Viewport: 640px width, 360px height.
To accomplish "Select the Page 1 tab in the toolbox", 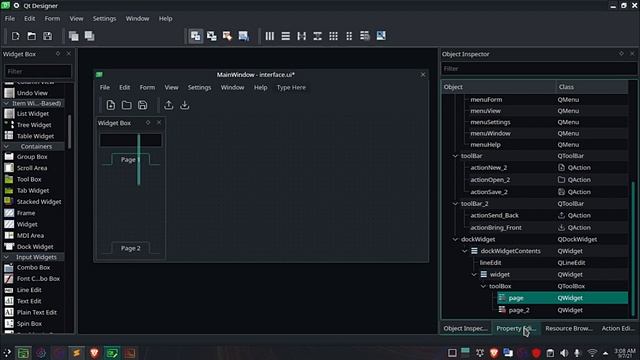I will point(131,160).
